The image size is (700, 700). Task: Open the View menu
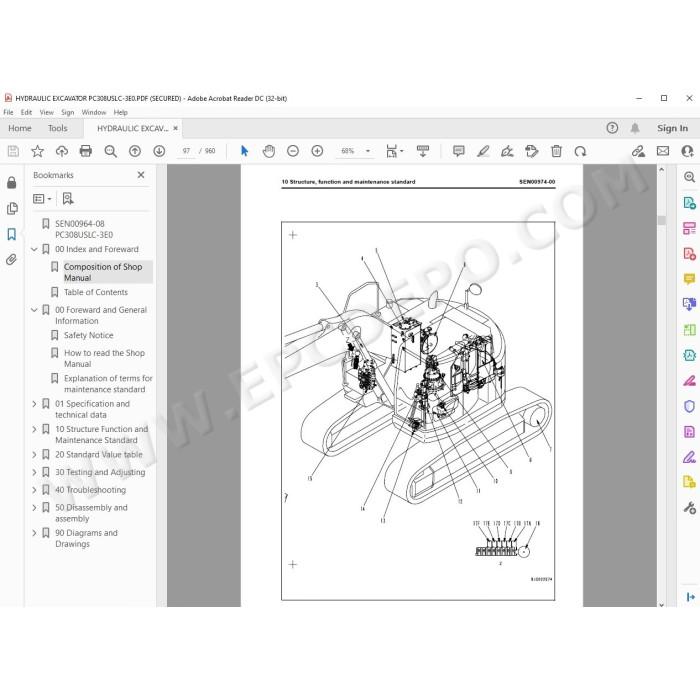46,112
